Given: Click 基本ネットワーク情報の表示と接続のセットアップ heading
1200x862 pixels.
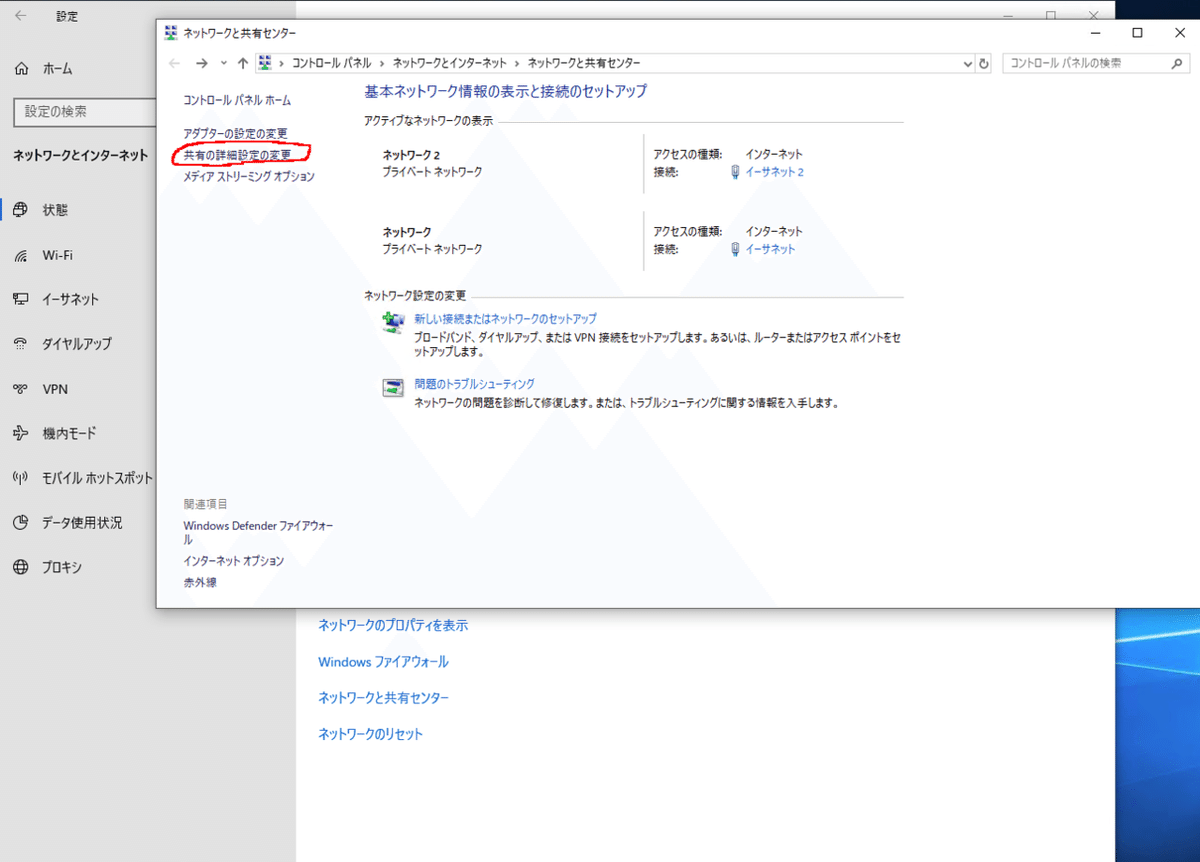Looking at the screenshot, I should [506, 91].
